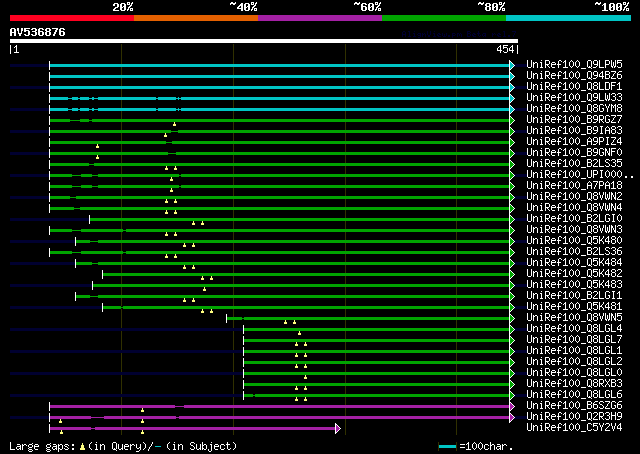Select the UniRef100_Q8GYM8 label
640x454 pixels.
[574, 108]
